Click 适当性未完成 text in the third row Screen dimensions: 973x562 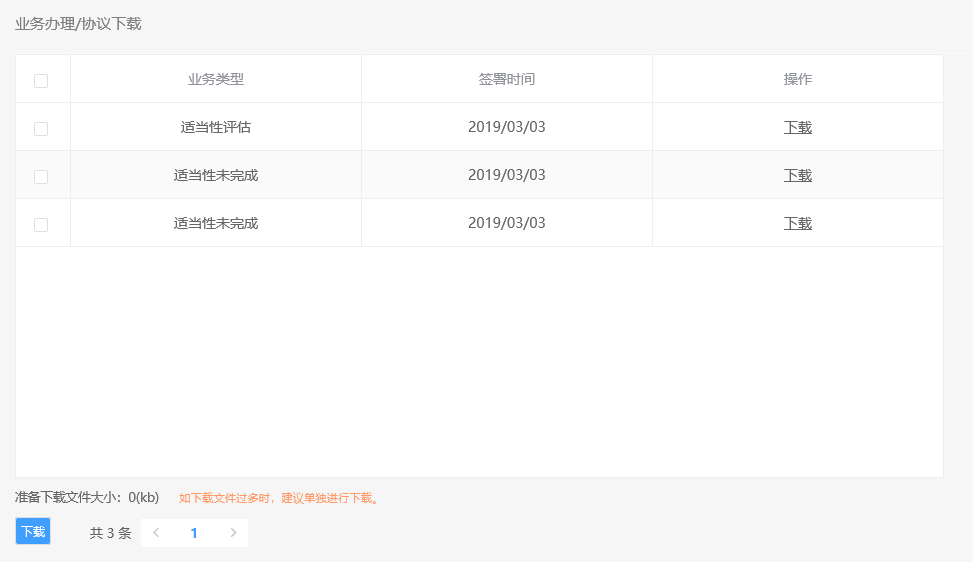point(216,224)
